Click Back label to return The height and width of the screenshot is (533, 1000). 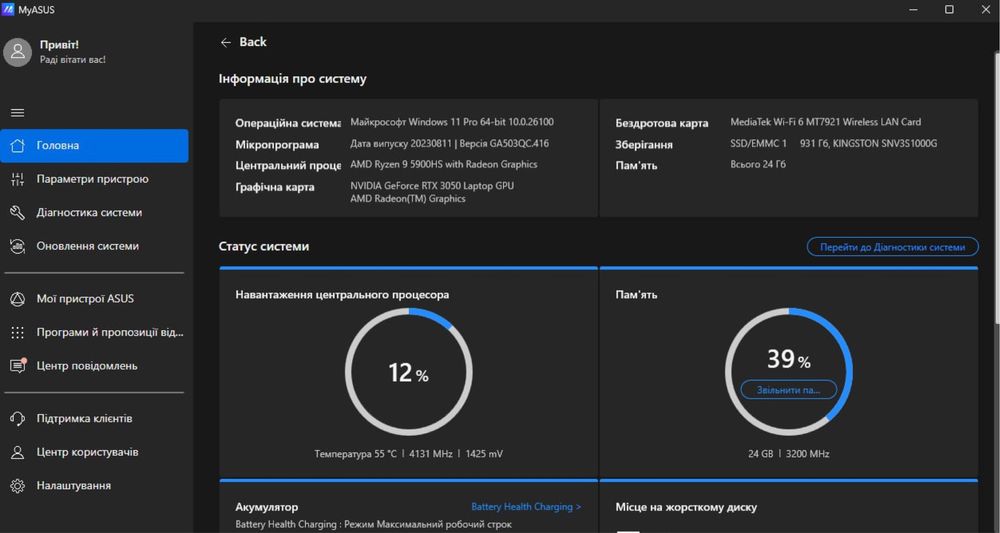pyautogui.click(x=253, y=42)
